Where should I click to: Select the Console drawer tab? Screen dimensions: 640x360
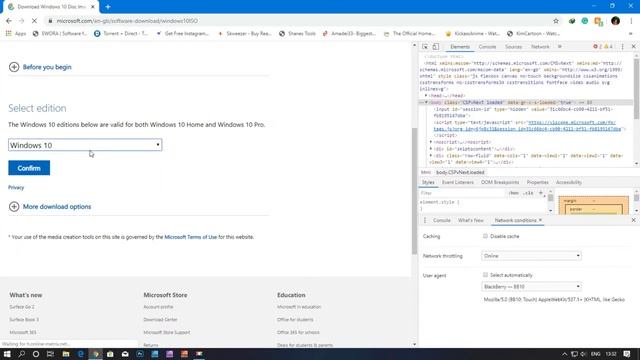442,220
